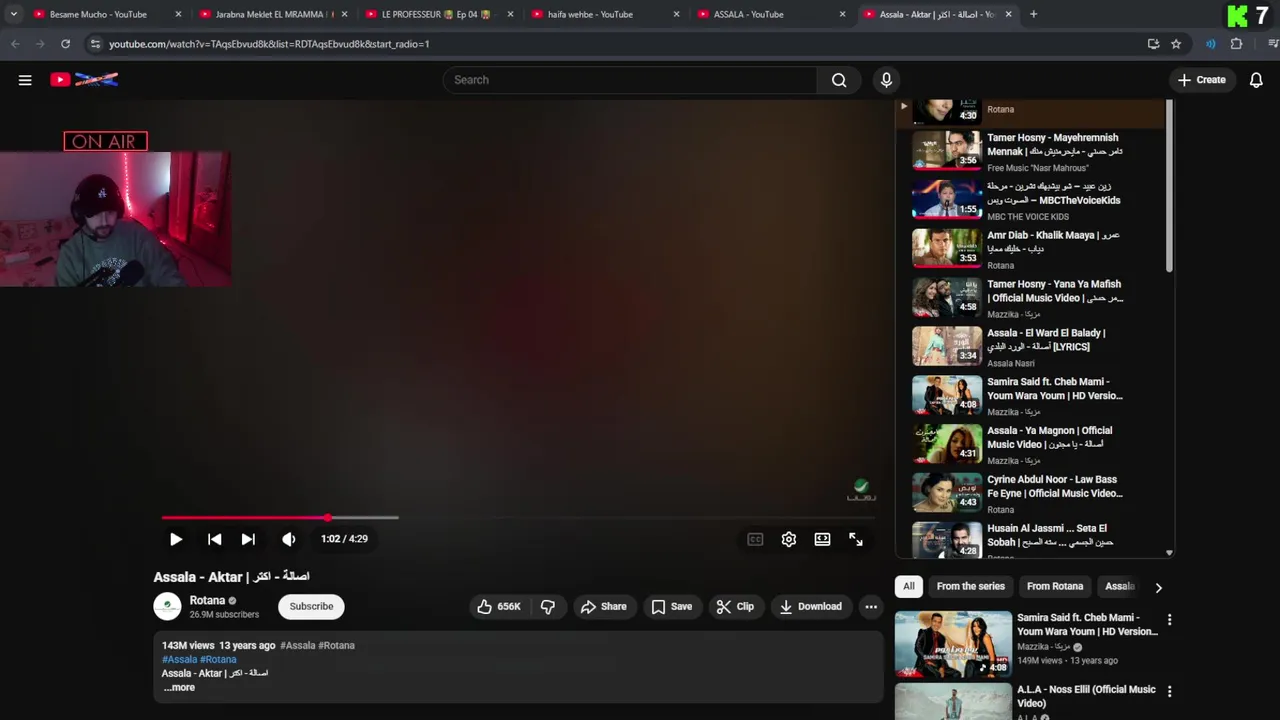This screenshot has height=720, width=1280.
Task: Switch to the ASSALA - YouTube tab
Action: pos(771,14)
